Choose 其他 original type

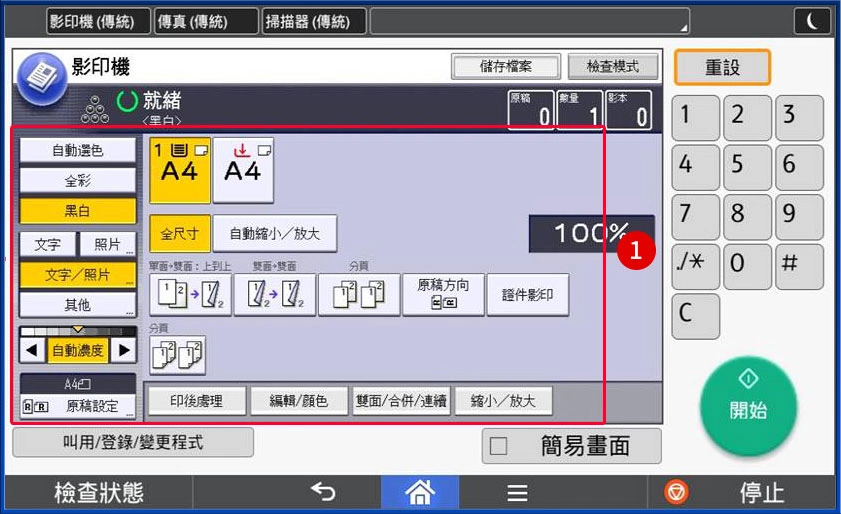coord(78,305)
